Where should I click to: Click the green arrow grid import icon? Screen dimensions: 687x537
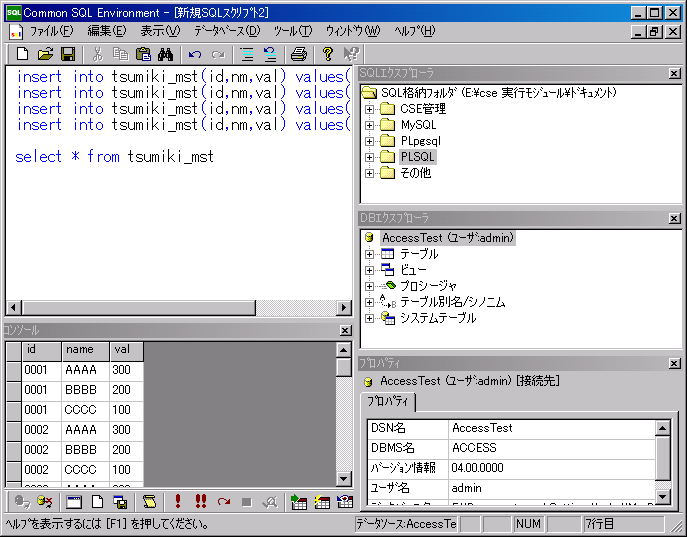[299, 502]
